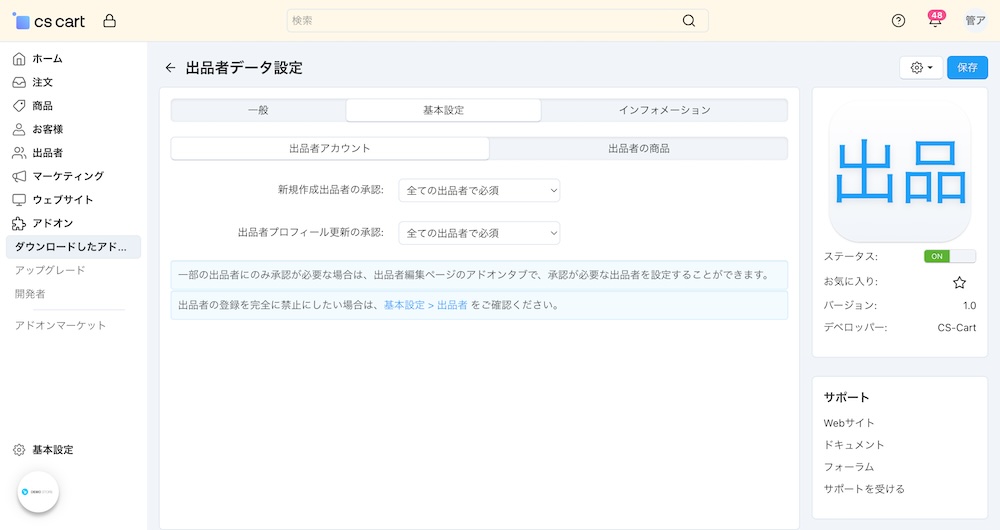This screenshot has width=1000, height=530.
Task: Click the DEMO STORE round badge
Action: click(x=38, y=492)
